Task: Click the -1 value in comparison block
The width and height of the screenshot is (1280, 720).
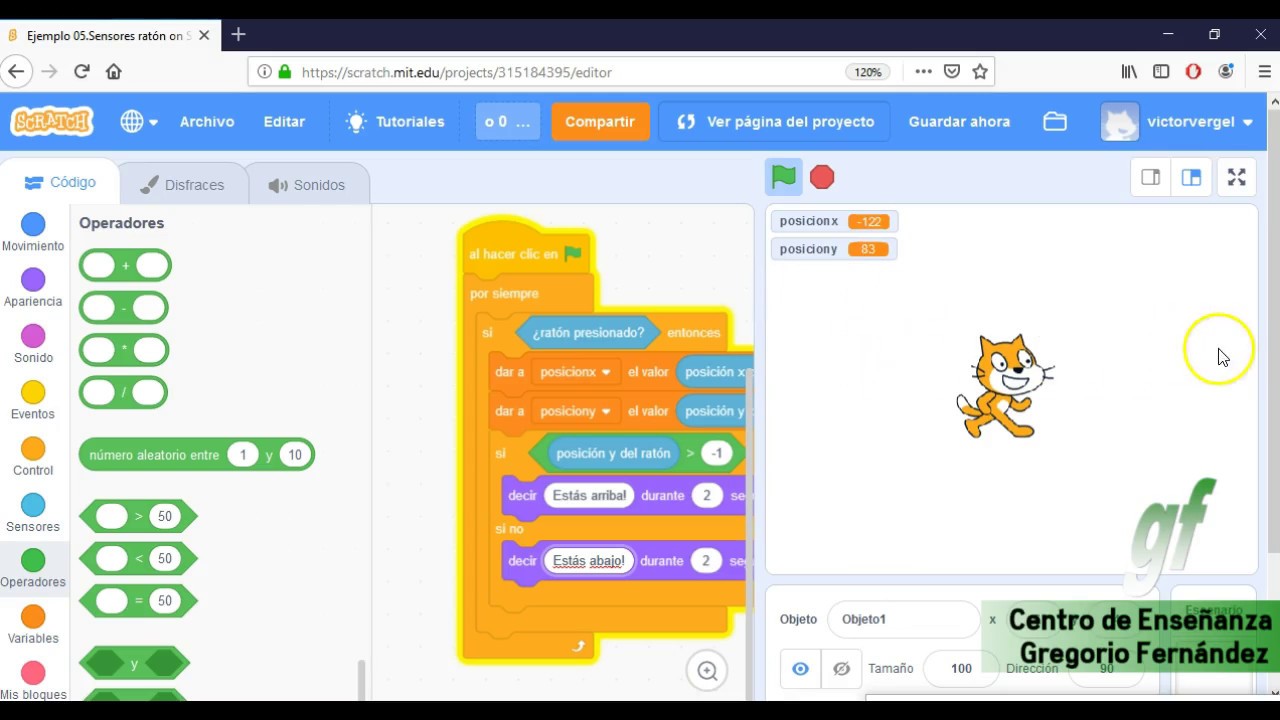Action: click(x=716, y=453)
